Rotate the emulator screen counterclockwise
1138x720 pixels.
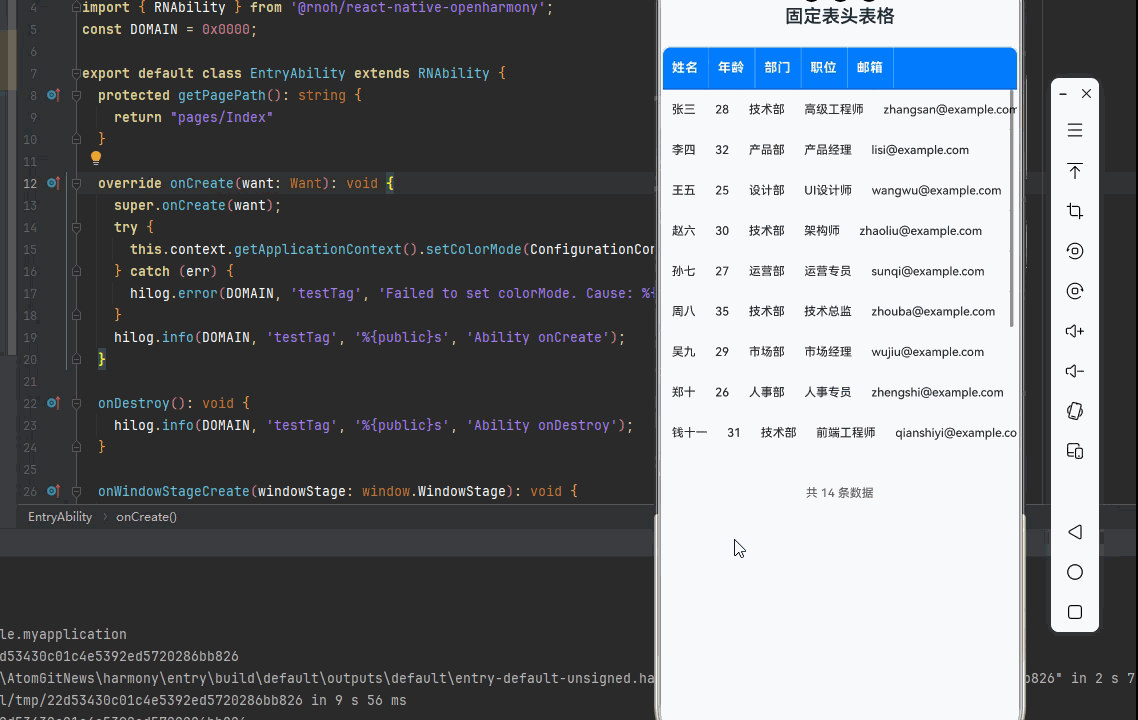point(1075,251)
